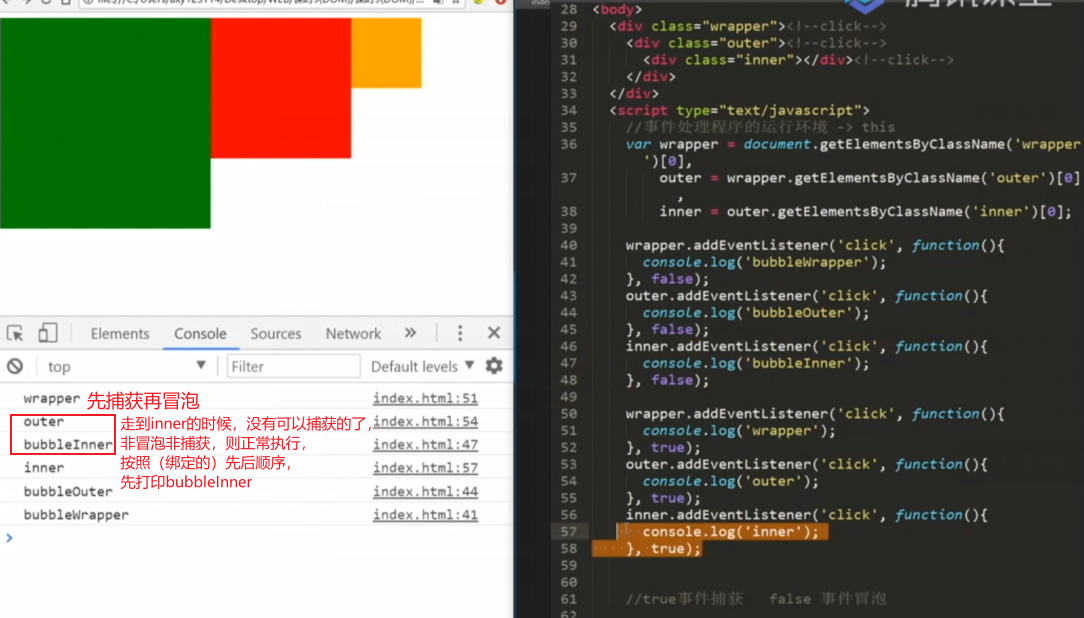Viewport: 1084px width, 618px height.
Task: Open the Sources tab
Action: pyautogui.click(x=275, y=333)
